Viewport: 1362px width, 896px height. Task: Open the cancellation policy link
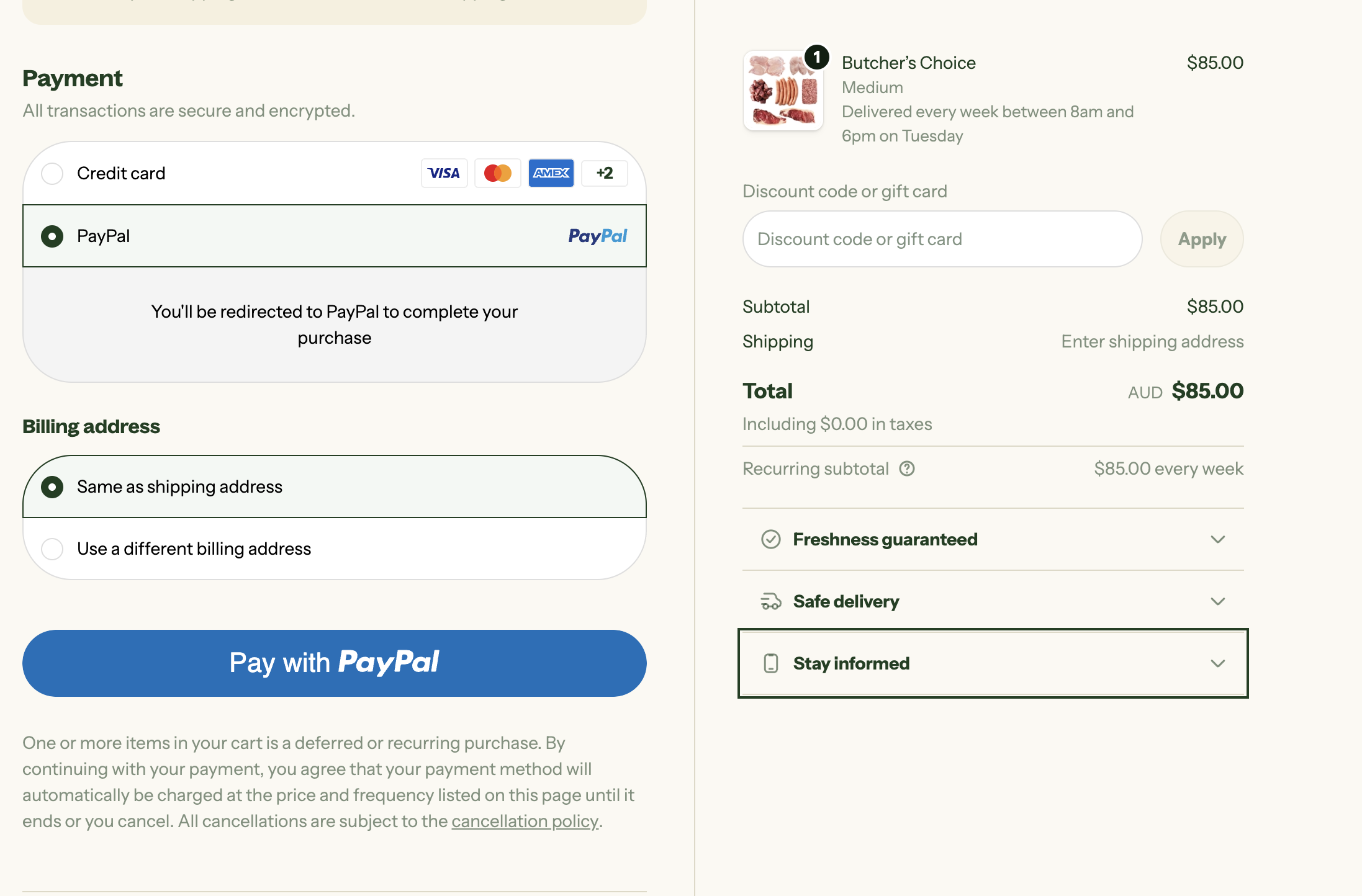[x=525, y=821]
